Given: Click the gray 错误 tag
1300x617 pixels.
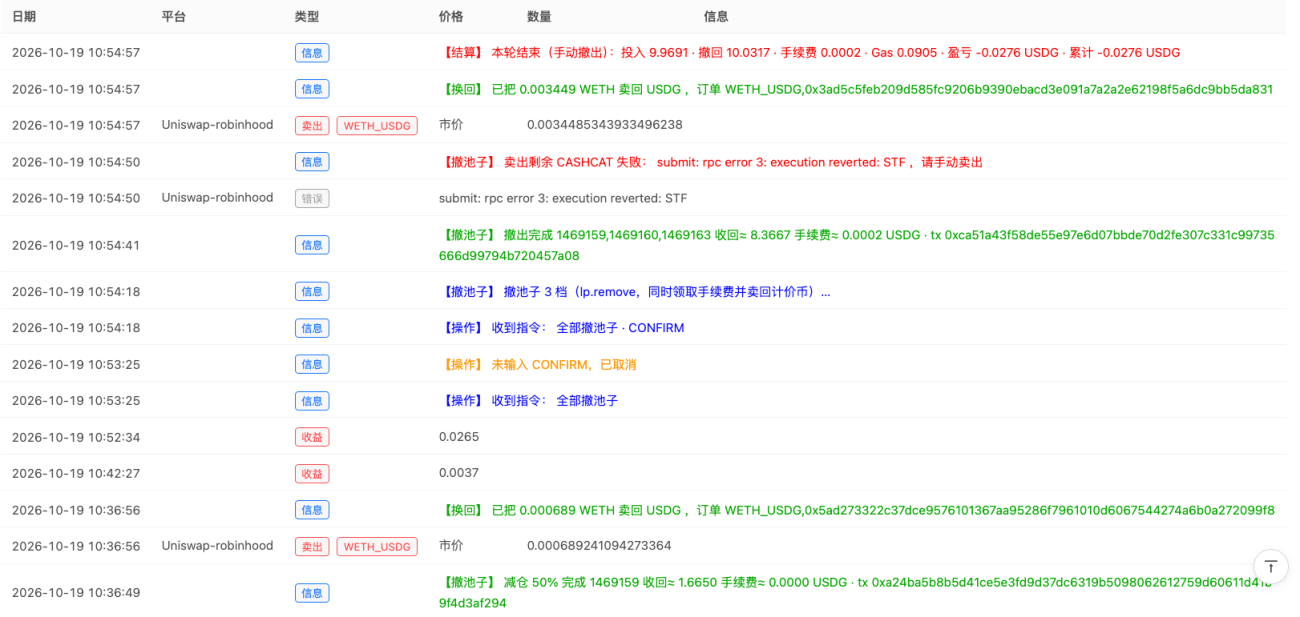Looking at the screenshot, I should [312, 198].
